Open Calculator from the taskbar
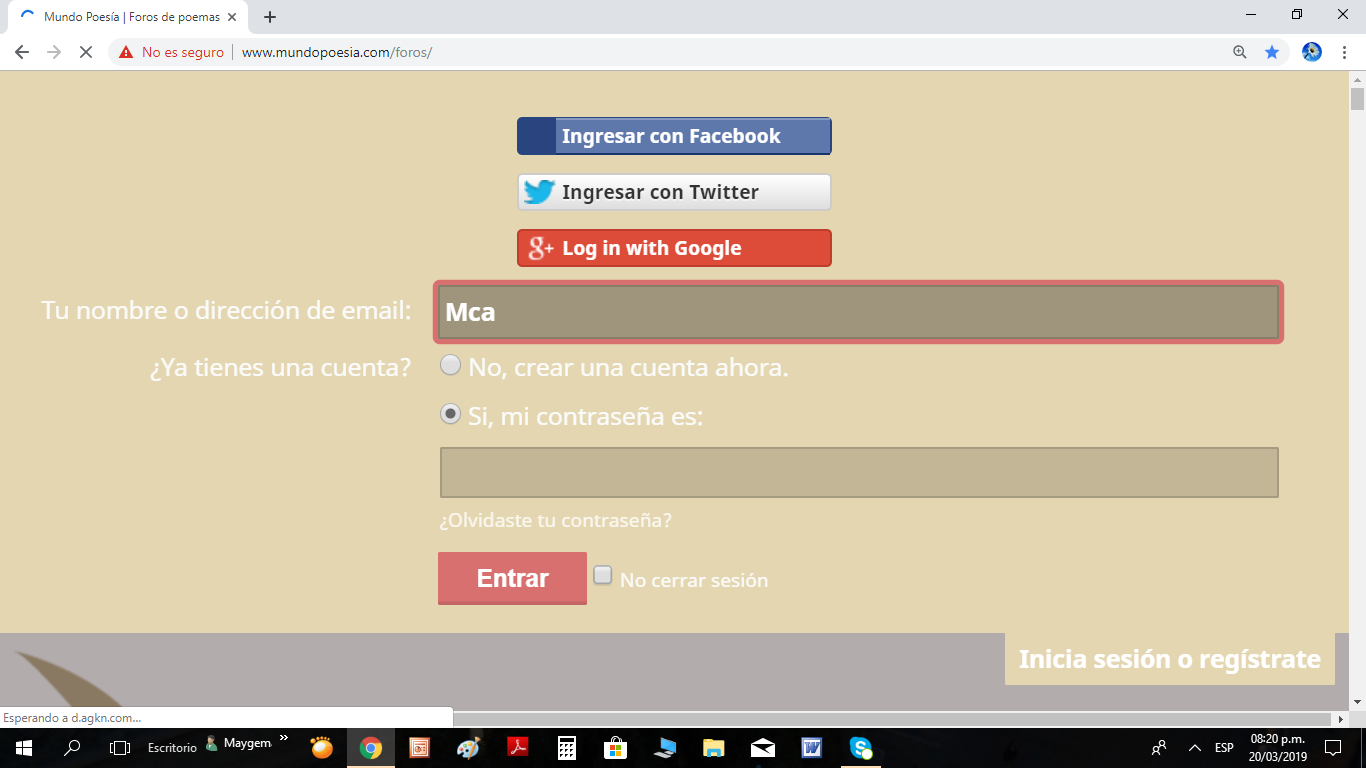 tap(567, 747)
